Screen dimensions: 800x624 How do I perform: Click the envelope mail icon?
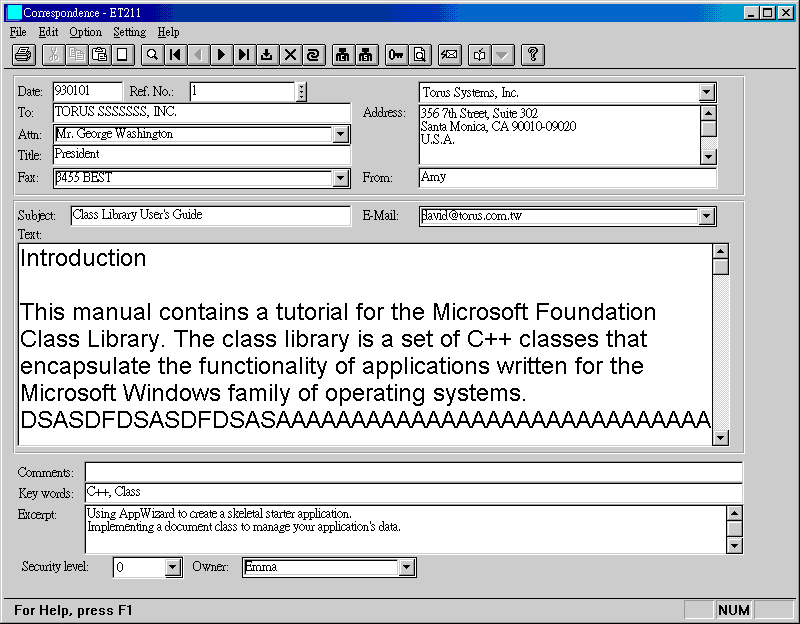pos(449,55)
